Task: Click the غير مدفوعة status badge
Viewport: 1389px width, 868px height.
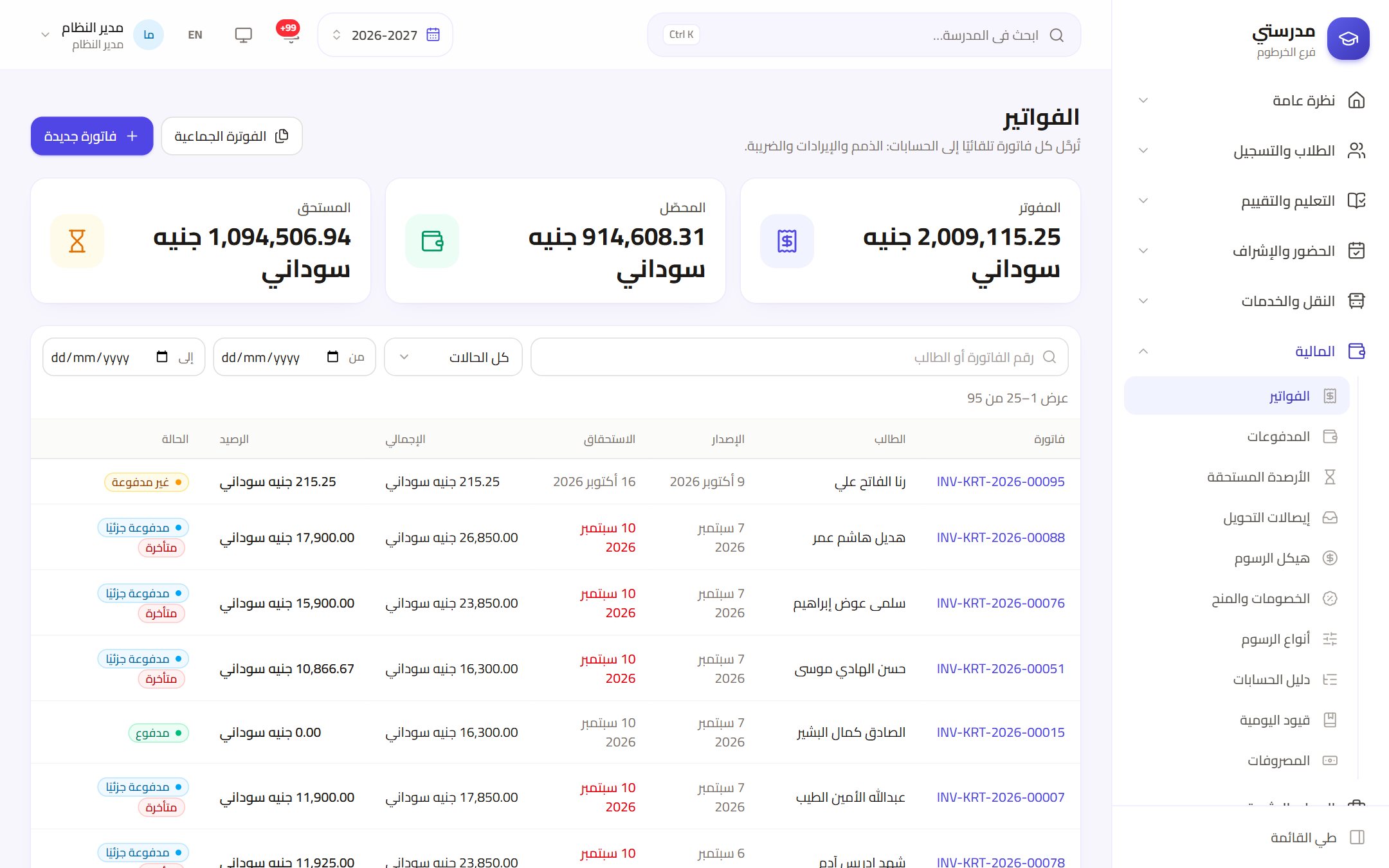Action: pyautogui.click(x=147, y=482)
